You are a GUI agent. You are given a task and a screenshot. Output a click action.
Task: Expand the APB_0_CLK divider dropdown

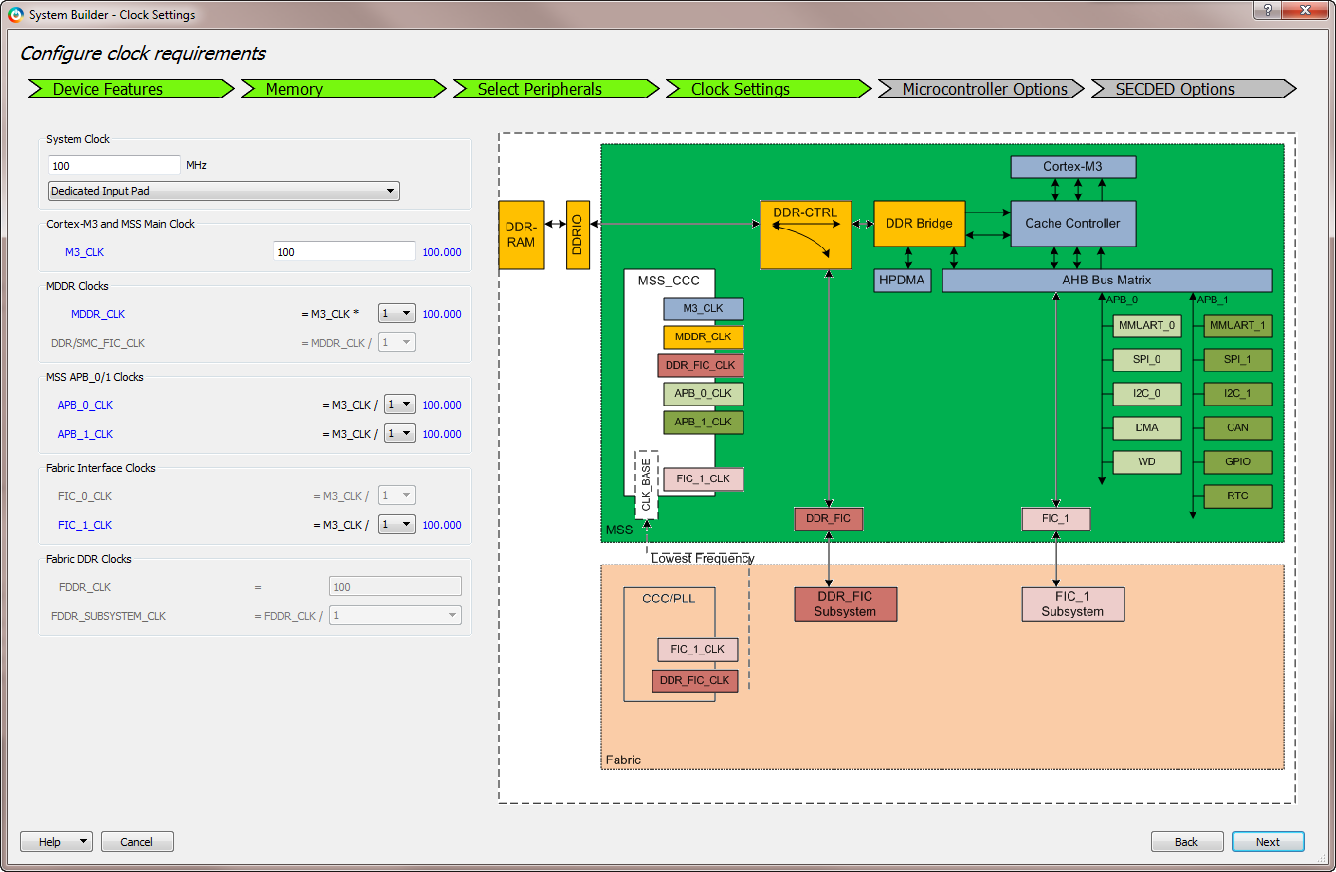[400, 405]
